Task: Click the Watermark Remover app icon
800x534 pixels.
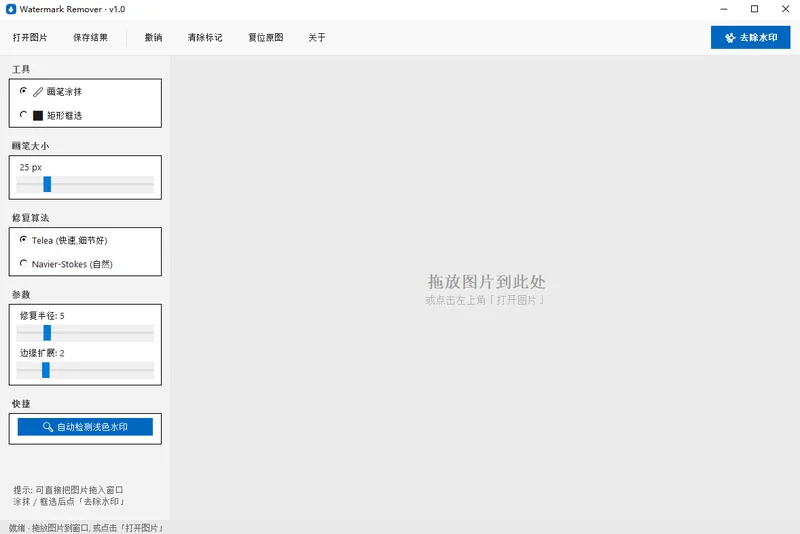Action: (11, 9)
